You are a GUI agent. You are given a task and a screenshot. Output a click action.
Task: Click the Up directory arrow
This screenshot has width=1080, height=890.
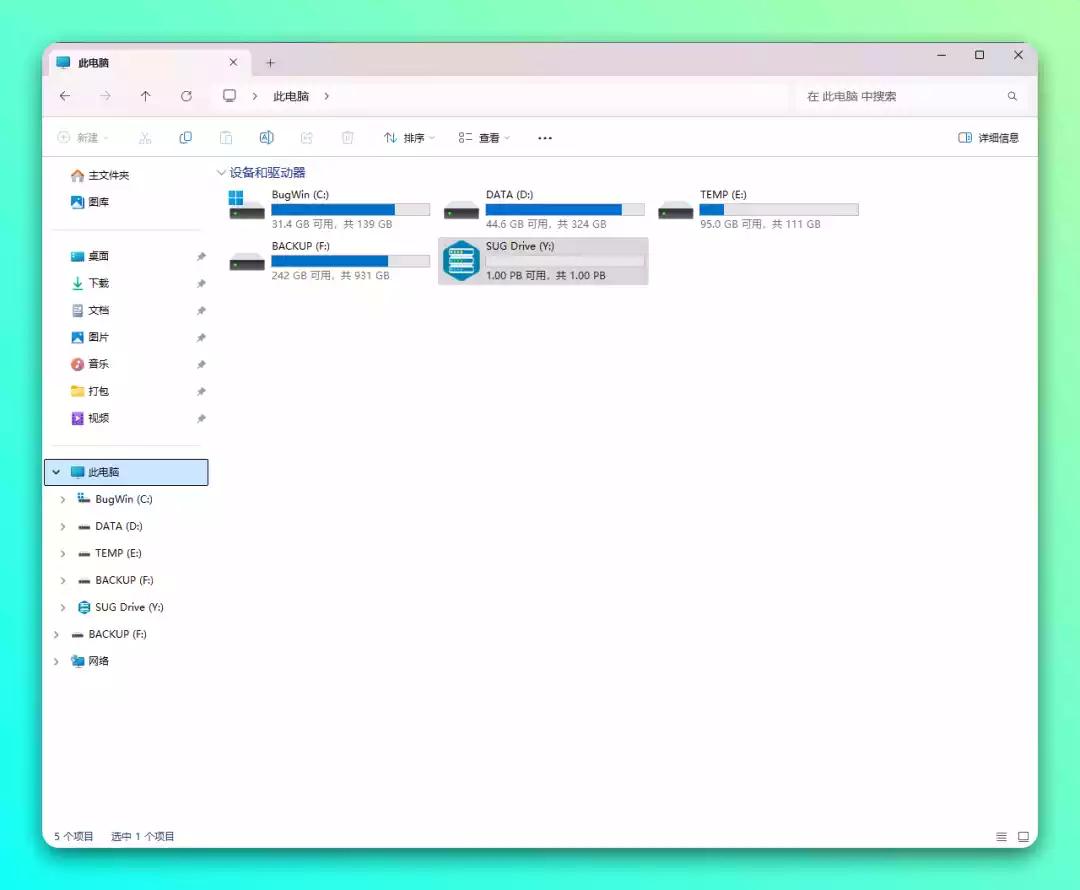pyautogui.click(x=146, y=96)
